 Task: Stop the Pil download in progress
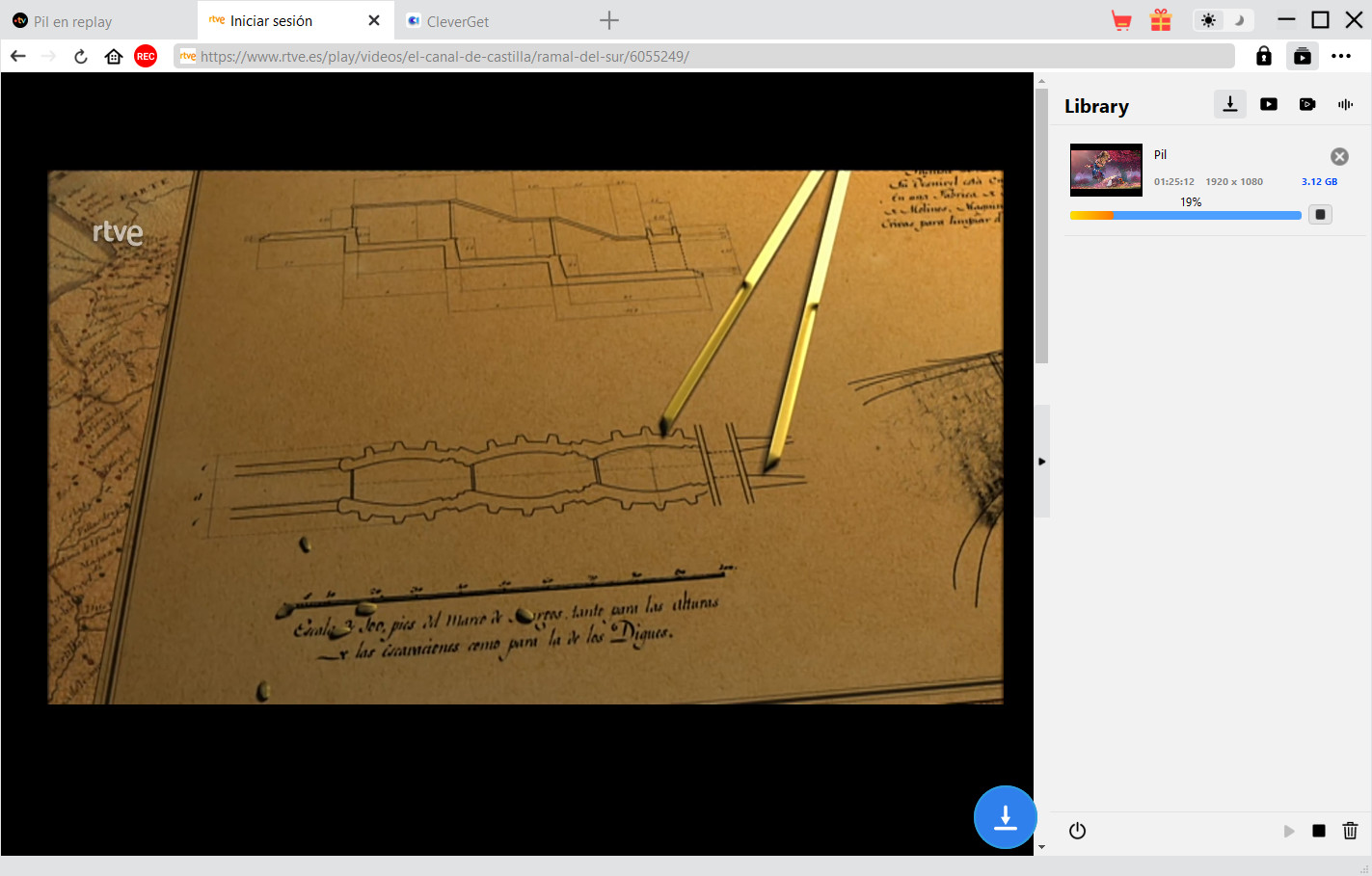coord(1321,214)
